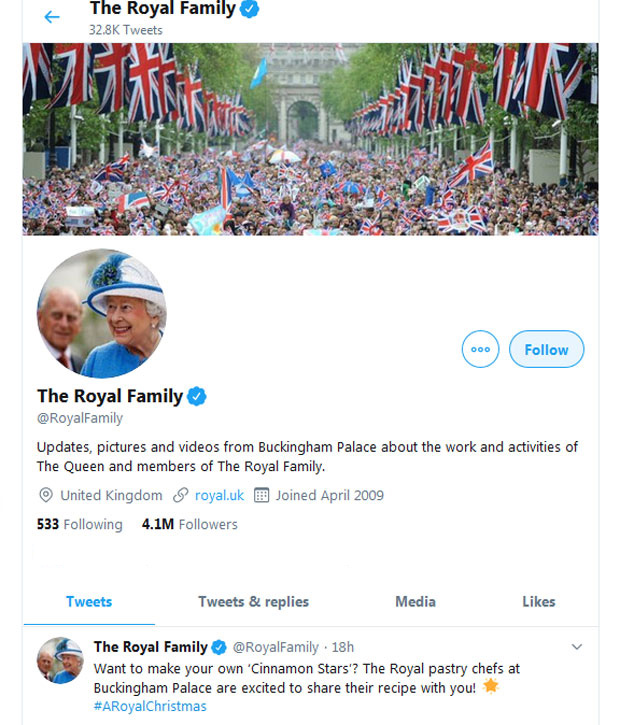Click the link chain icon

pyautogui.click(x=180, y=495)
